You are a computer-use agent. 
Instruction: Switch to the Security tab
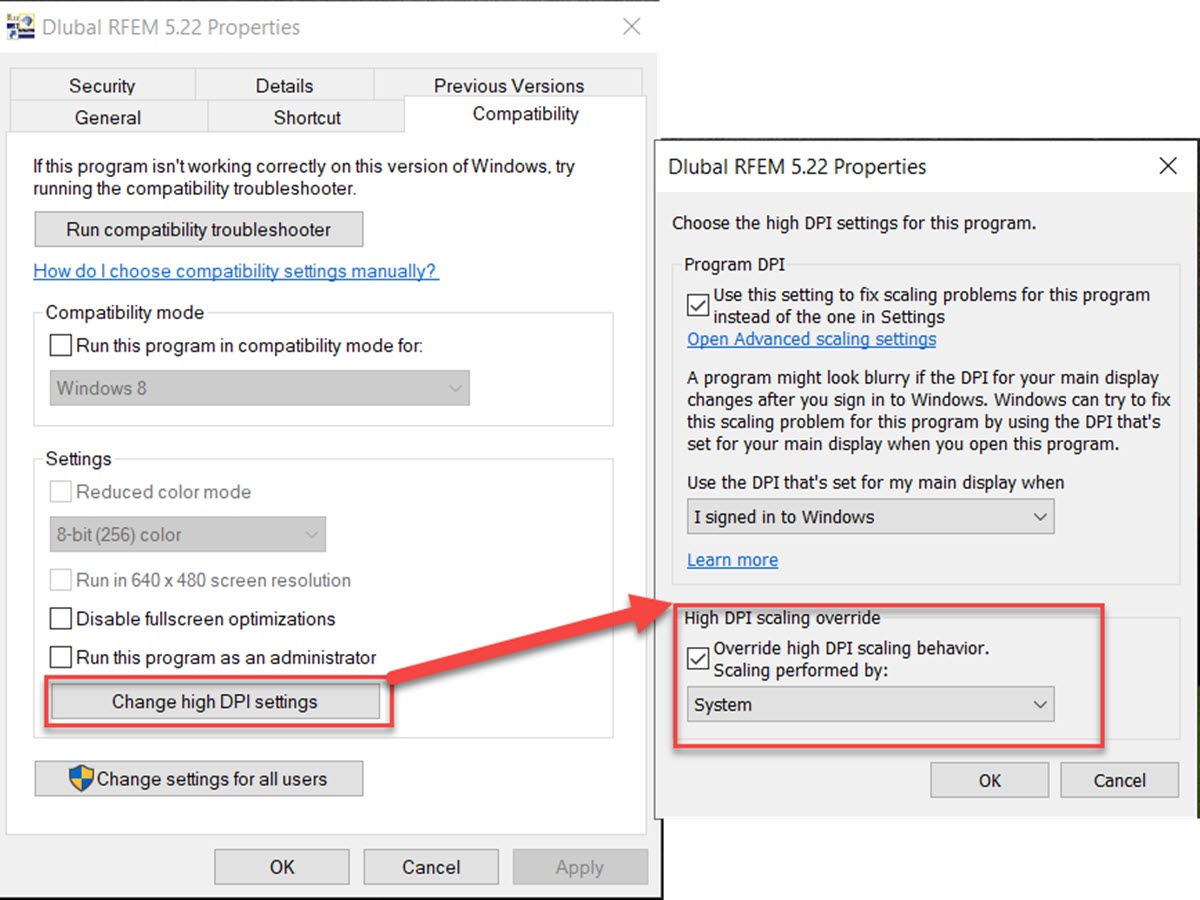tap(102, 86)
